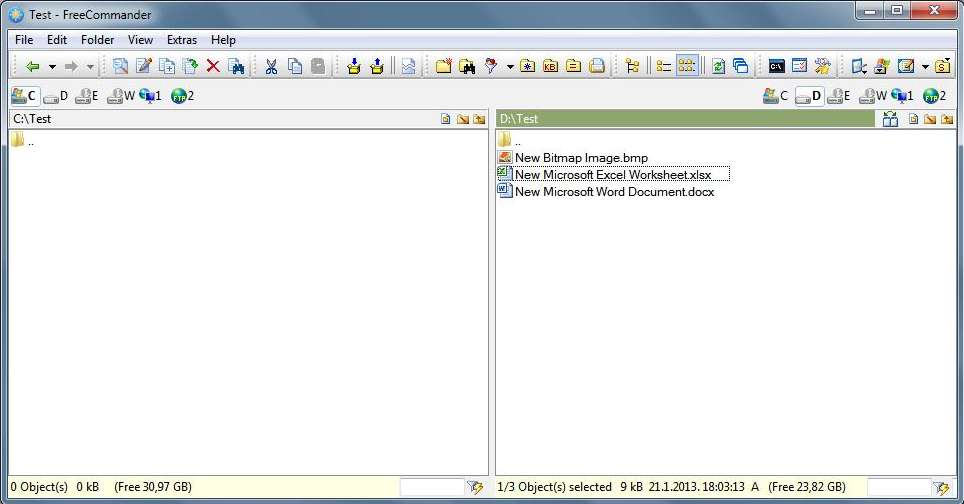Open the back history dropdown arrow

[x=52, y=66]
